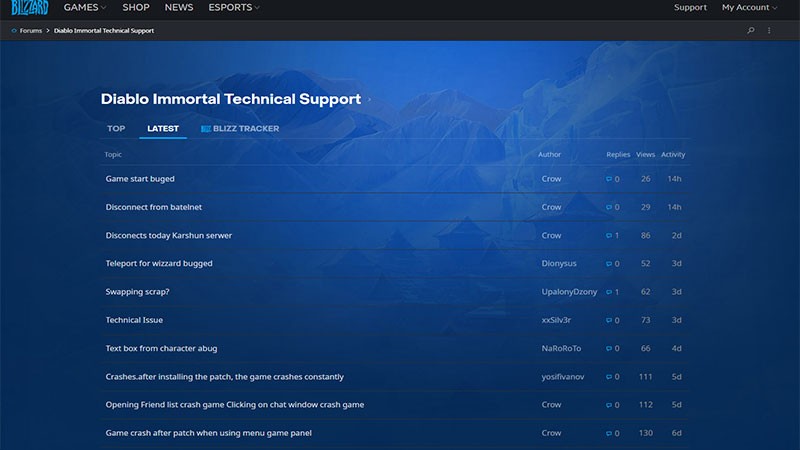This screenshot has height=450, width=800.
Task: Open topic Game crash after patch menu panel
Action: [208, 433]
